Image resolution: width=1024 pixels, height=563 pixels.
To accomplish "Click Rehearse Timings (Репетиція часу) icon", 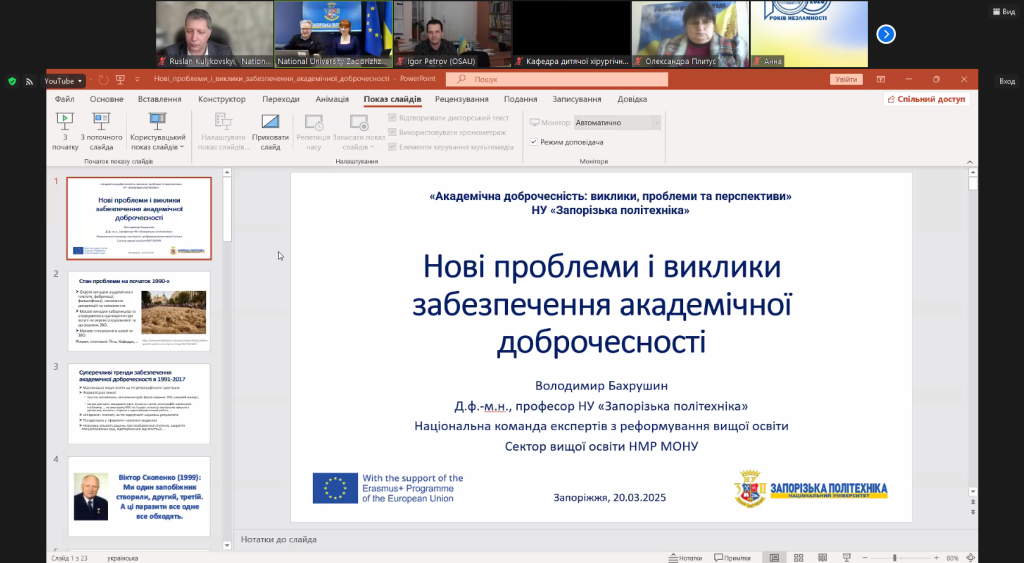I will click(313, 121).
